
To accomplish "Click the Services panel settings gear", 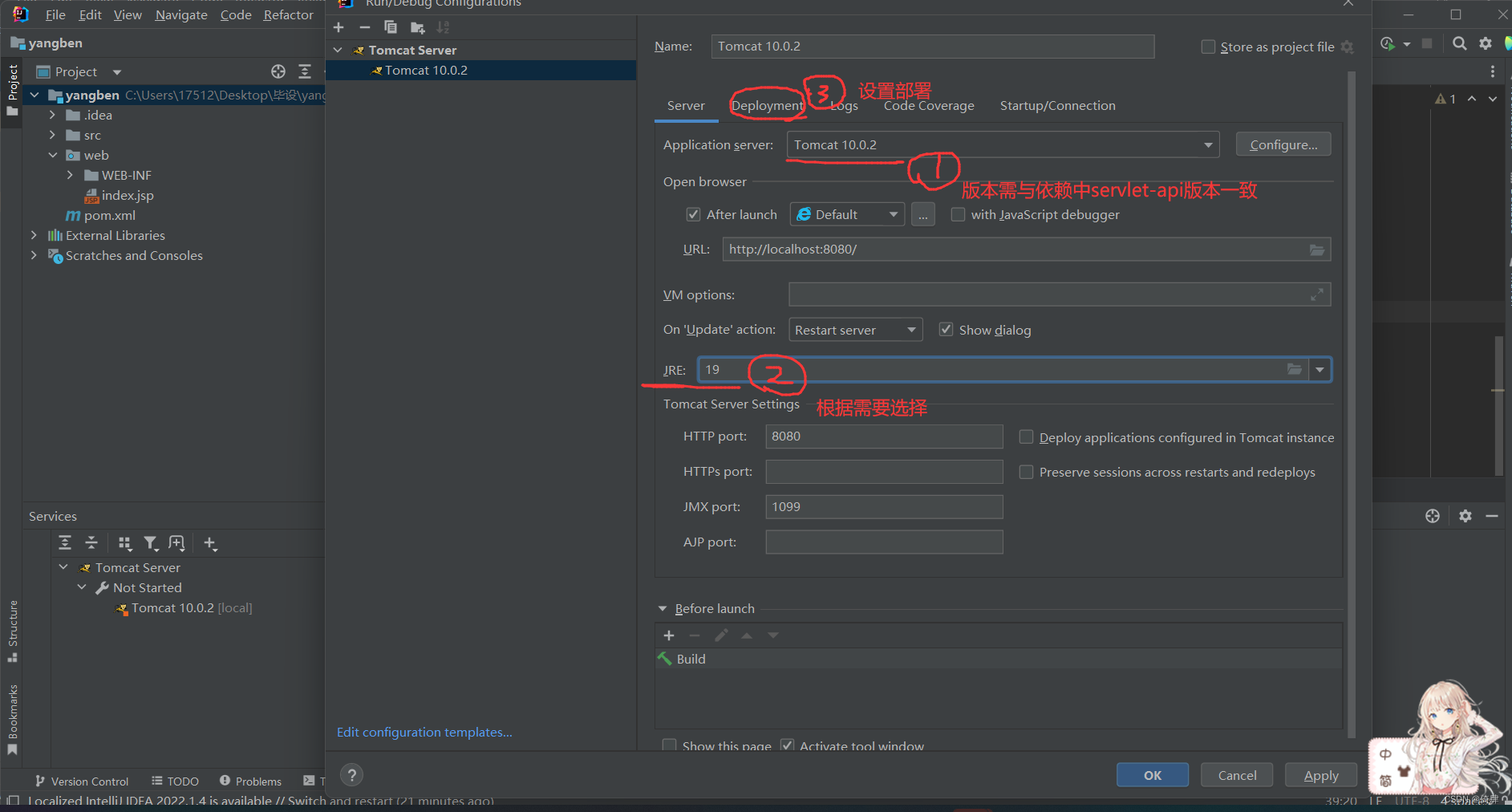I will click(x=1465, y=516).
